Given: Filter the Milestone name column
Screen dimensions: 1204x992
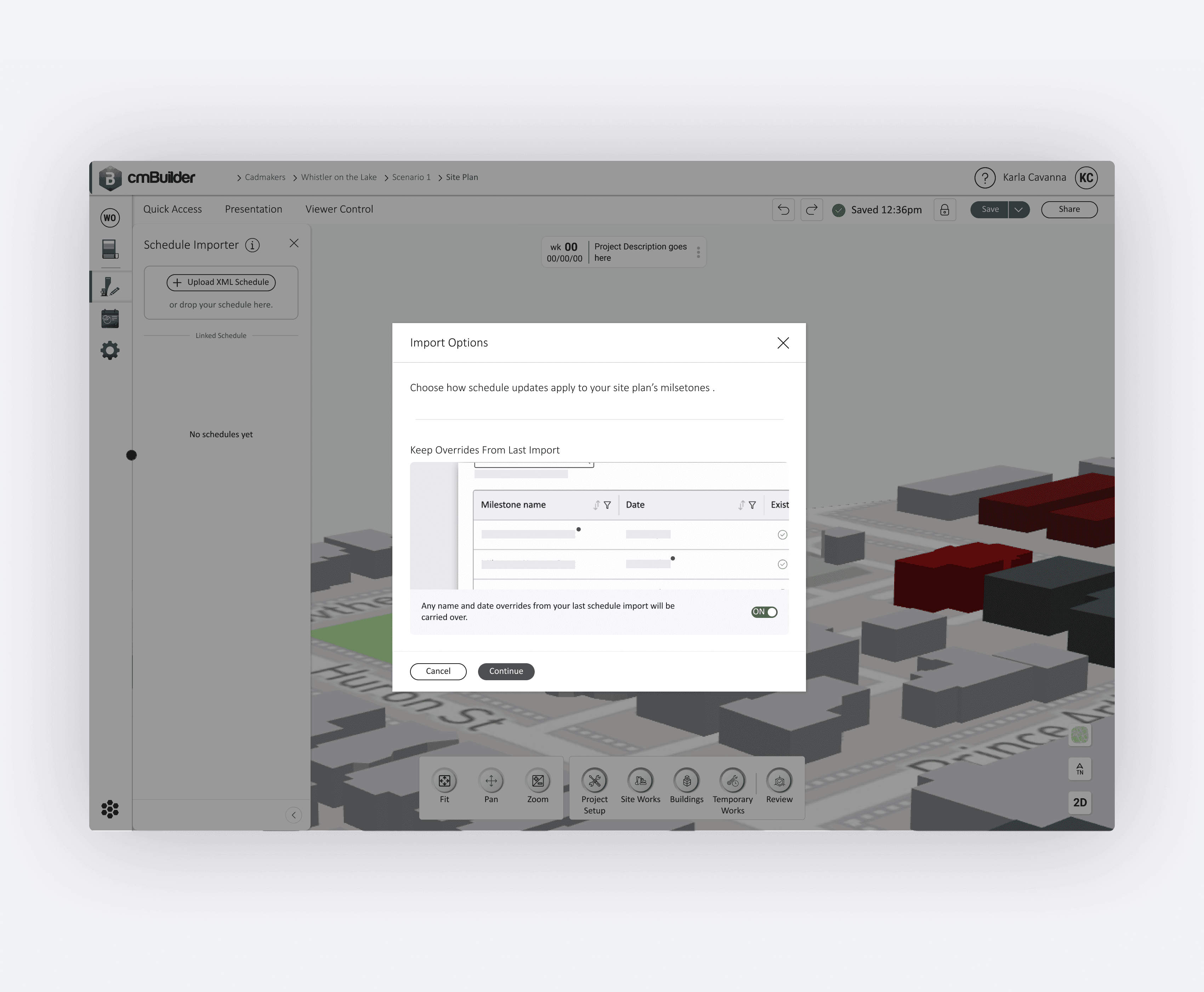Looking at the screenshot, I should click(607, 505).
